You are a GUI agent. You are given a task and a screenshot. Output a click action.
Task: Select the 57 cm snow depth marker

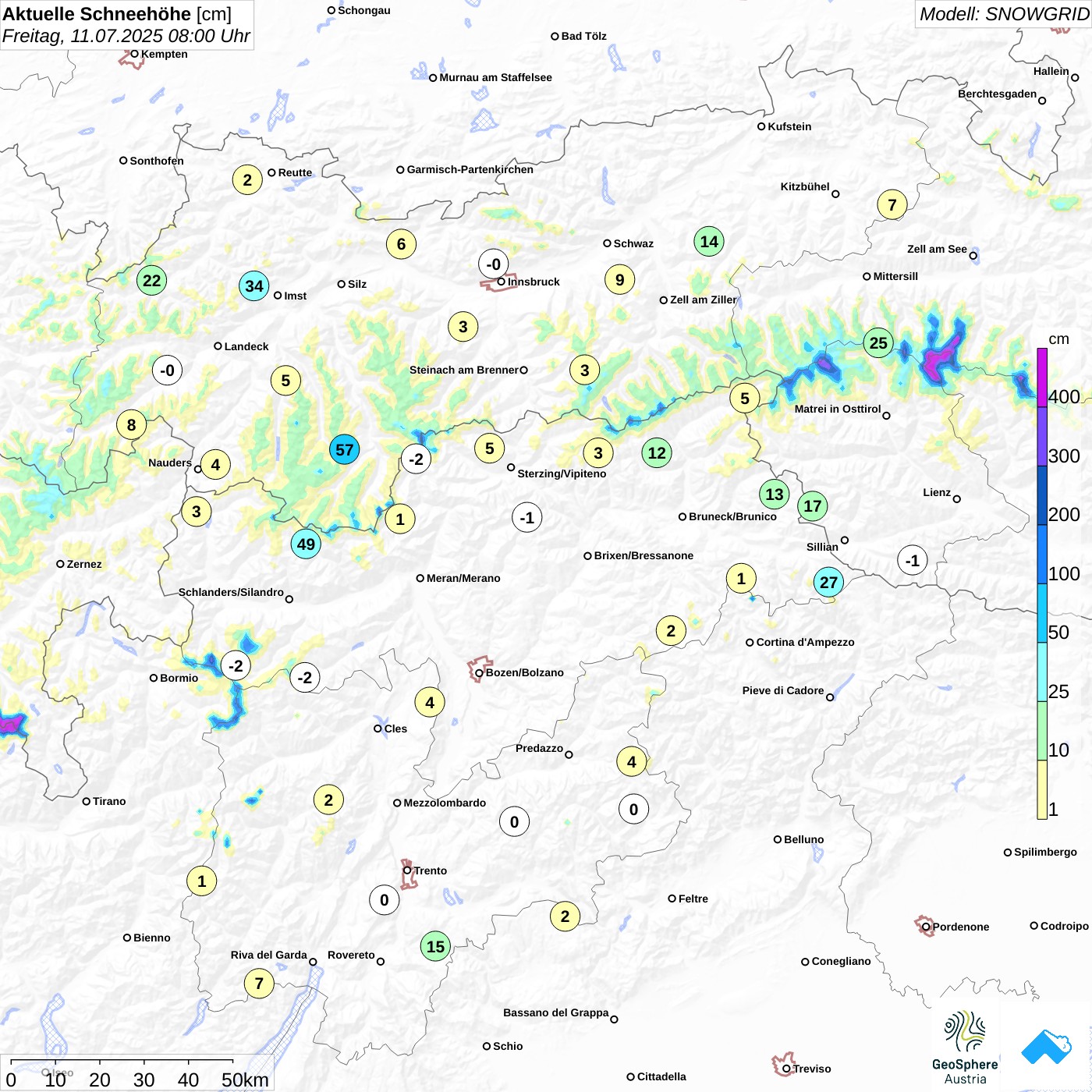tap(344, 450)
